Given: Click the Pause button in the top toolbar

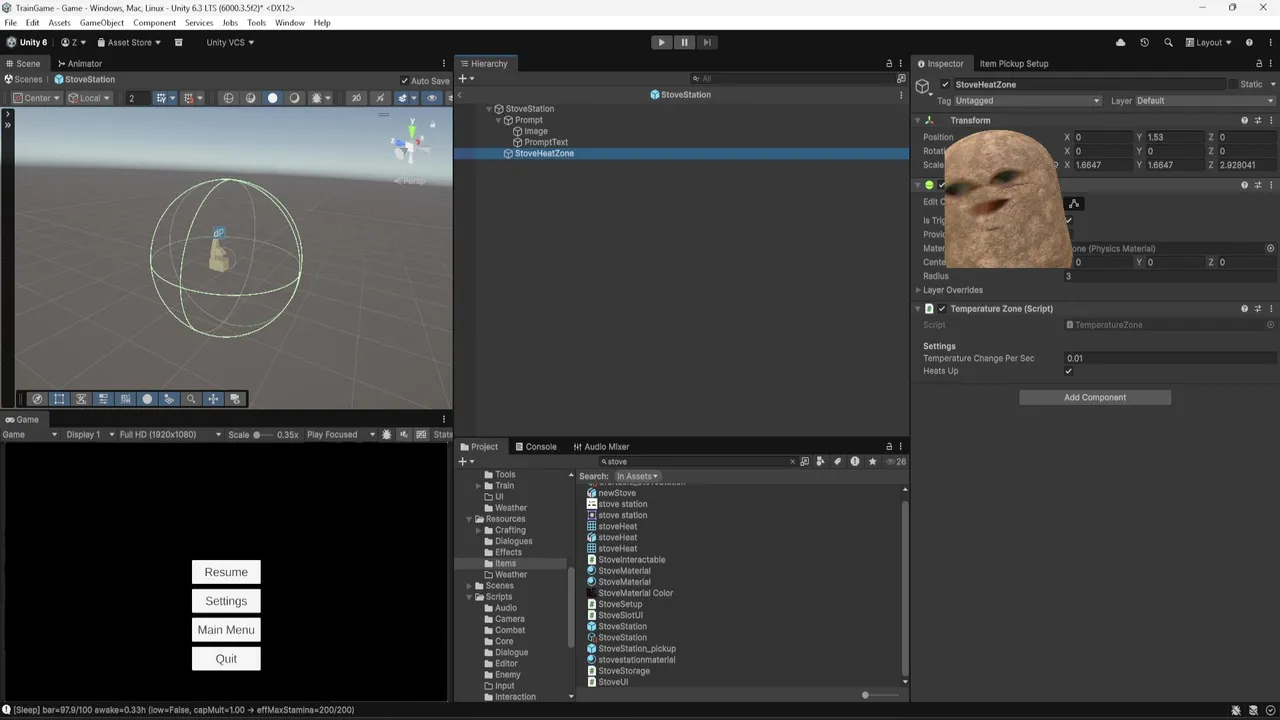Looking at the screenshot, I should [x=684, y=42].
